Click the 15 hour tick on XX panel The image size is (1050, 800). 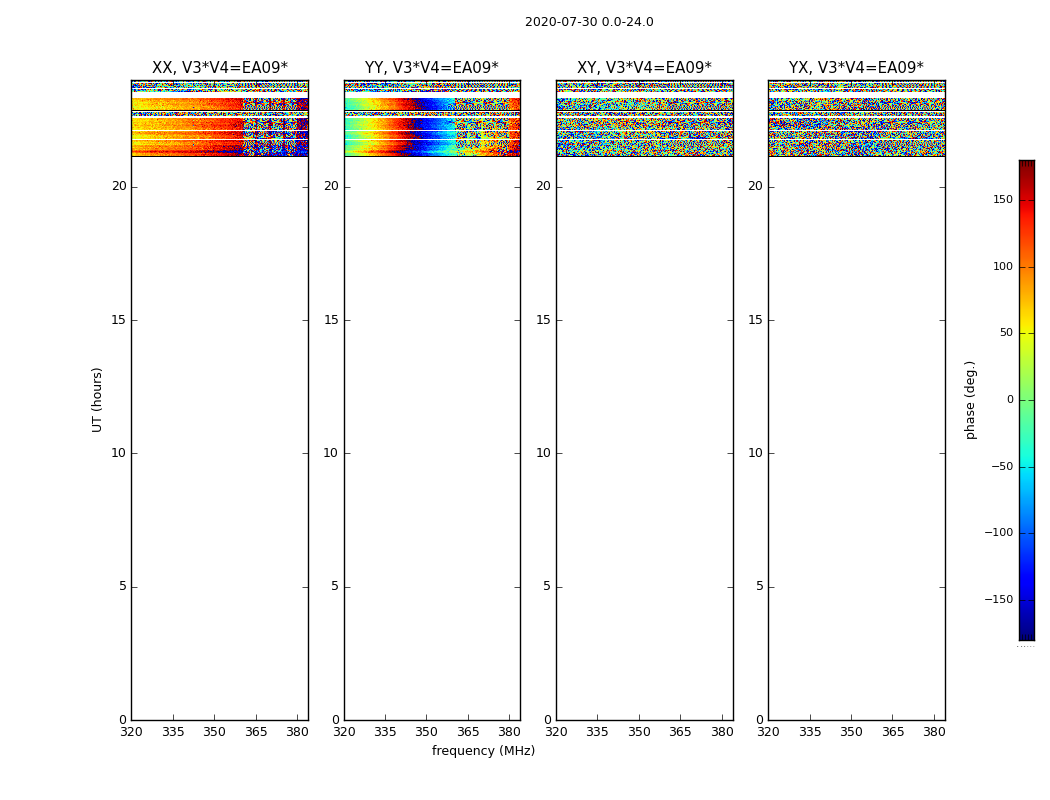pyautogui.click(x=119, y=320)
